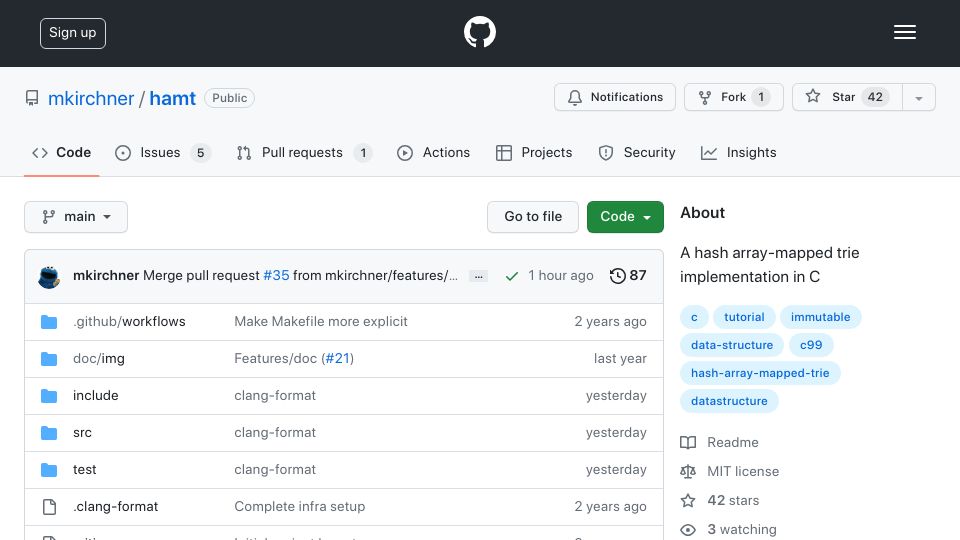This screenshot has width=960, height=540.
Task: Open the .clang-format file
Action: (115, 507)
